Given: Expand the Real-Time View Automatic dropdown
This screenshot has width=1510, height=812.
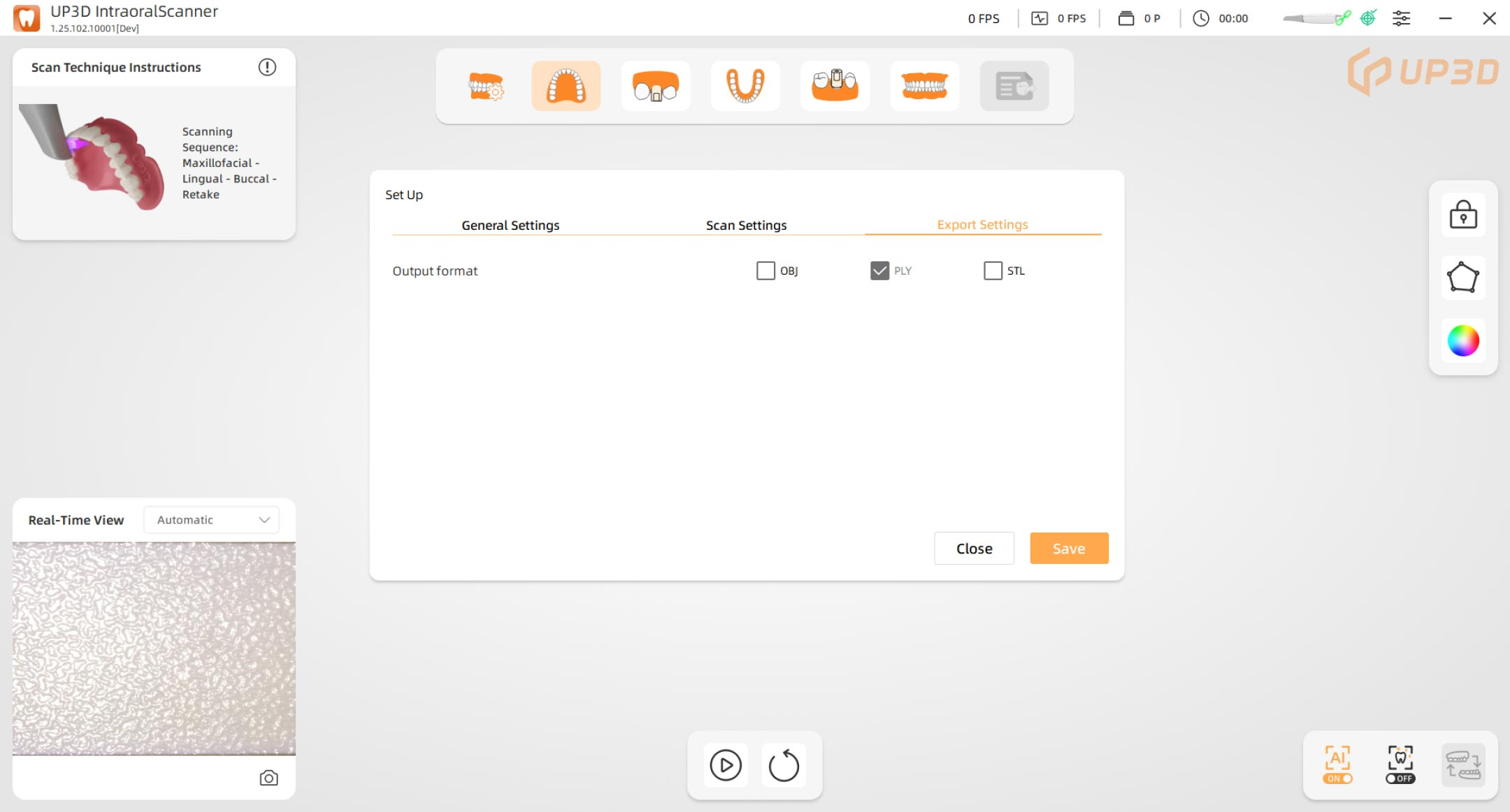Looking at the screenshot, I should [211, 520].
